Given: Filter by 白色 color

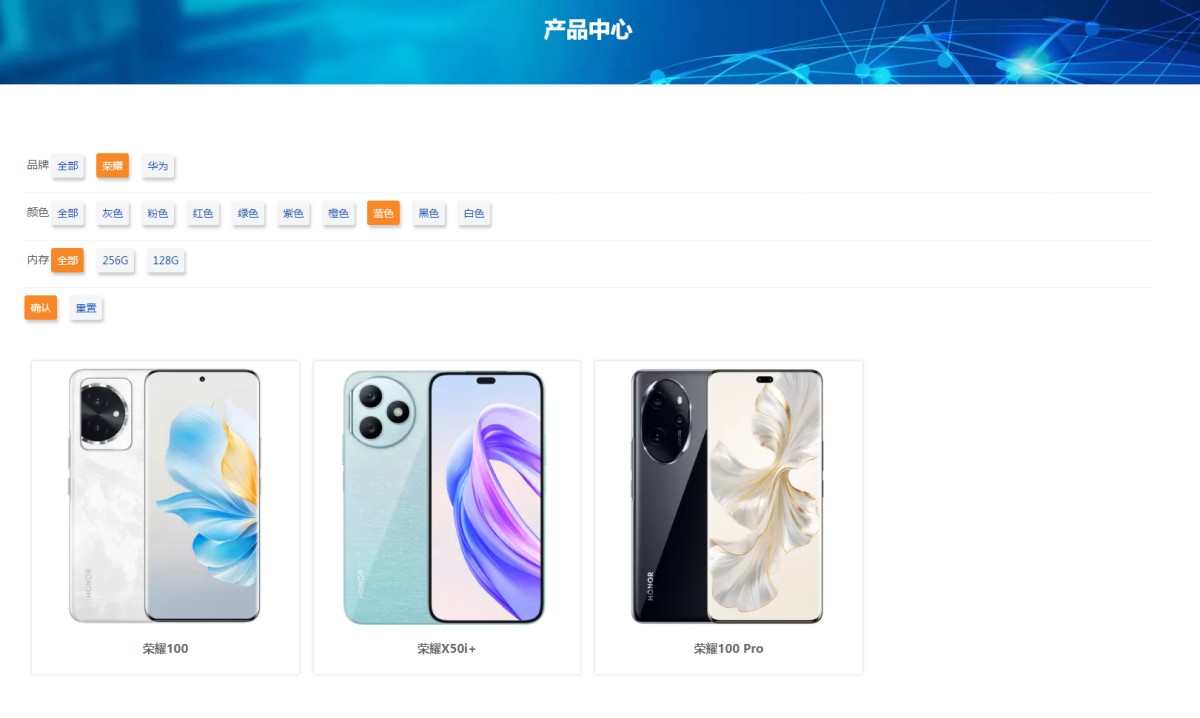Looking at the screenshot, I should pos(474,213).
